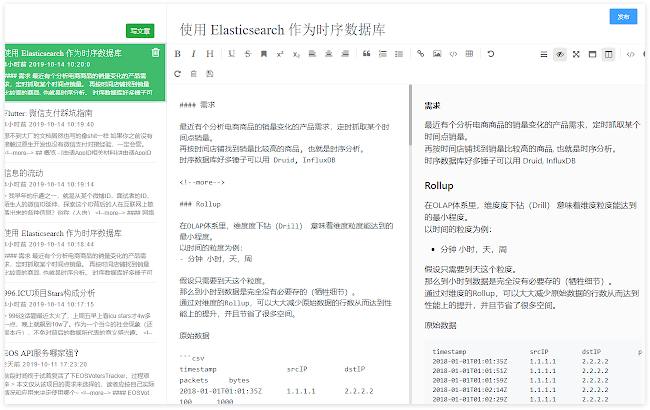This screenshot has width=650, height=410.
Task: Click the Rollup heading in the preview
Action: 439,186
